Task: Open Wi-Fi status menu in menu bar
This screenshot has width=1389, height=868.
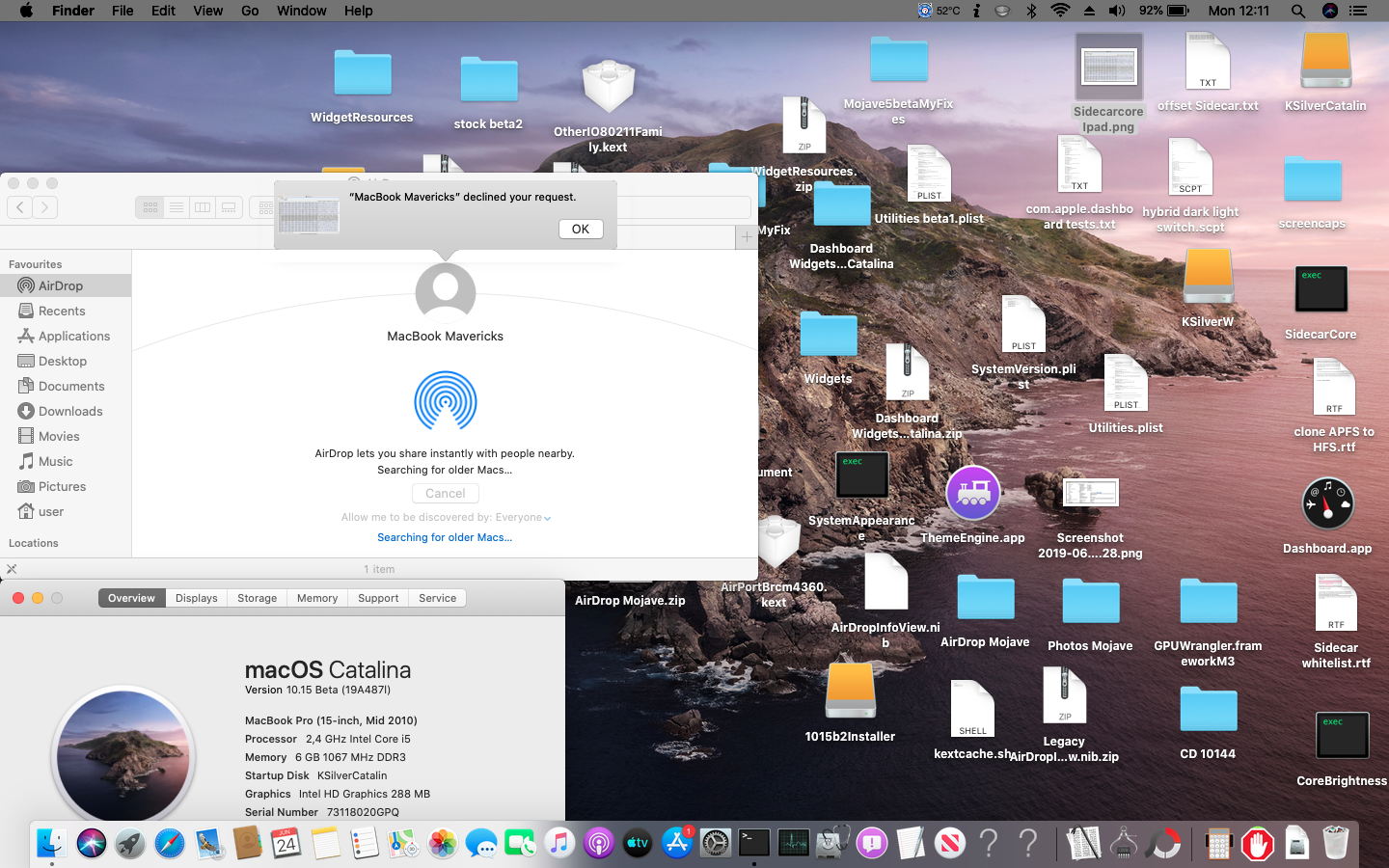Action: pos(1060,11)
